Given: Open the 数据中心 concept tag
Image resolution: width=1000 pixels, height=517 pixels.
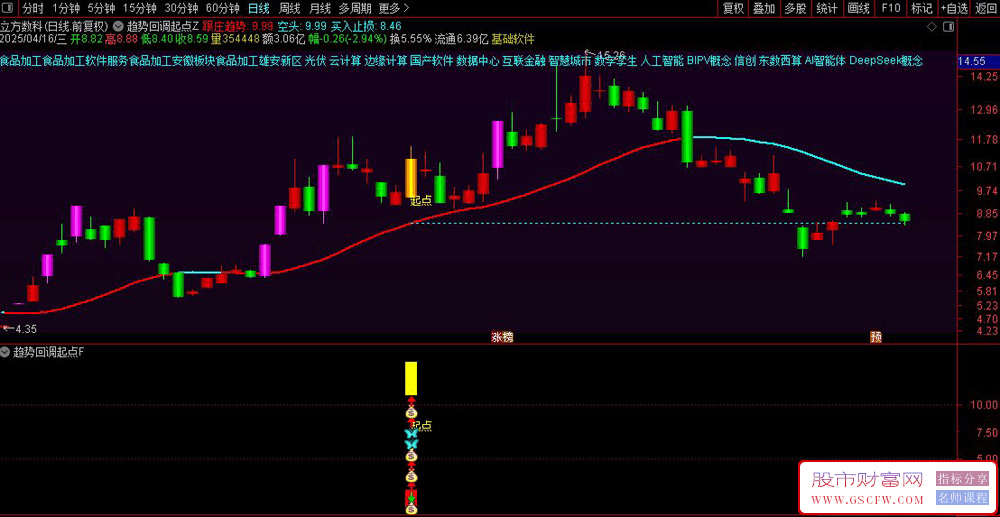Looking at the screenshot, I should 477,61.
